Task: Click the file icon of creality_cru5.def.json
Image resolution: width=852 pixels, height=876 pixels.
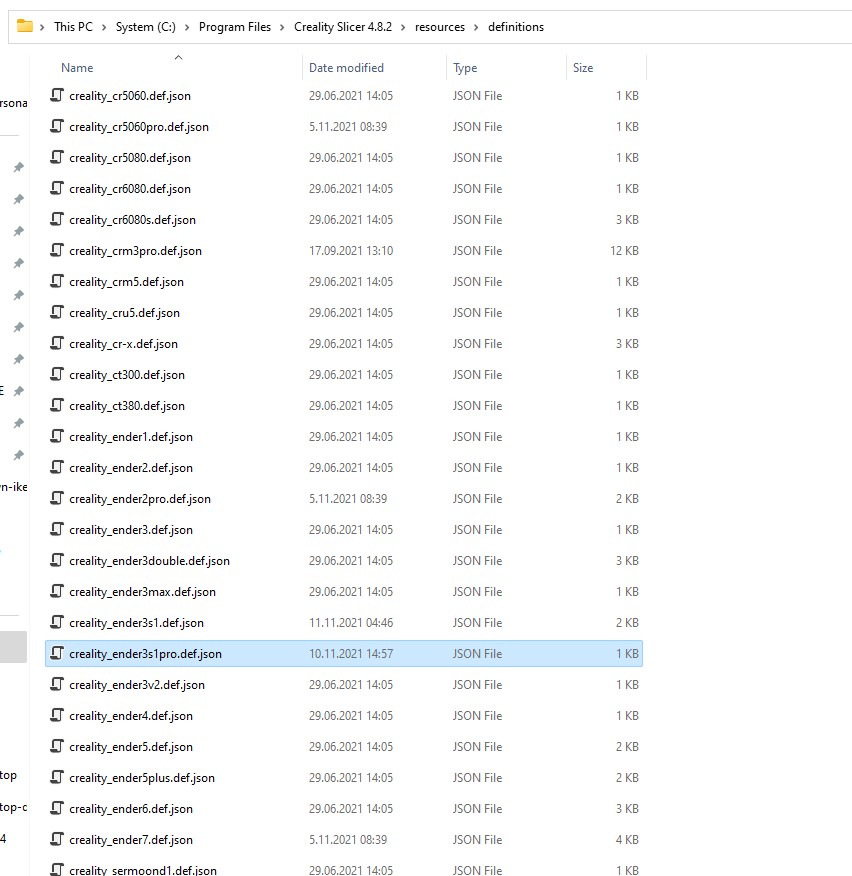Action: [57, 312]
